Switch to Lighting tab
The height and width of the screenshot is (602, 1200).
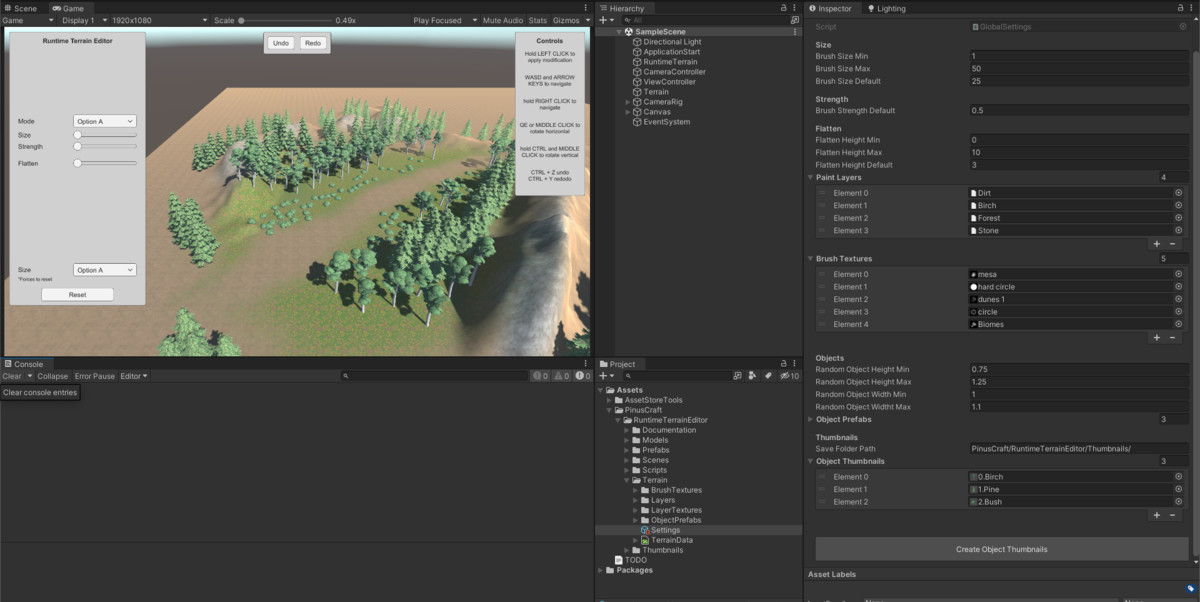coord(885,8)
